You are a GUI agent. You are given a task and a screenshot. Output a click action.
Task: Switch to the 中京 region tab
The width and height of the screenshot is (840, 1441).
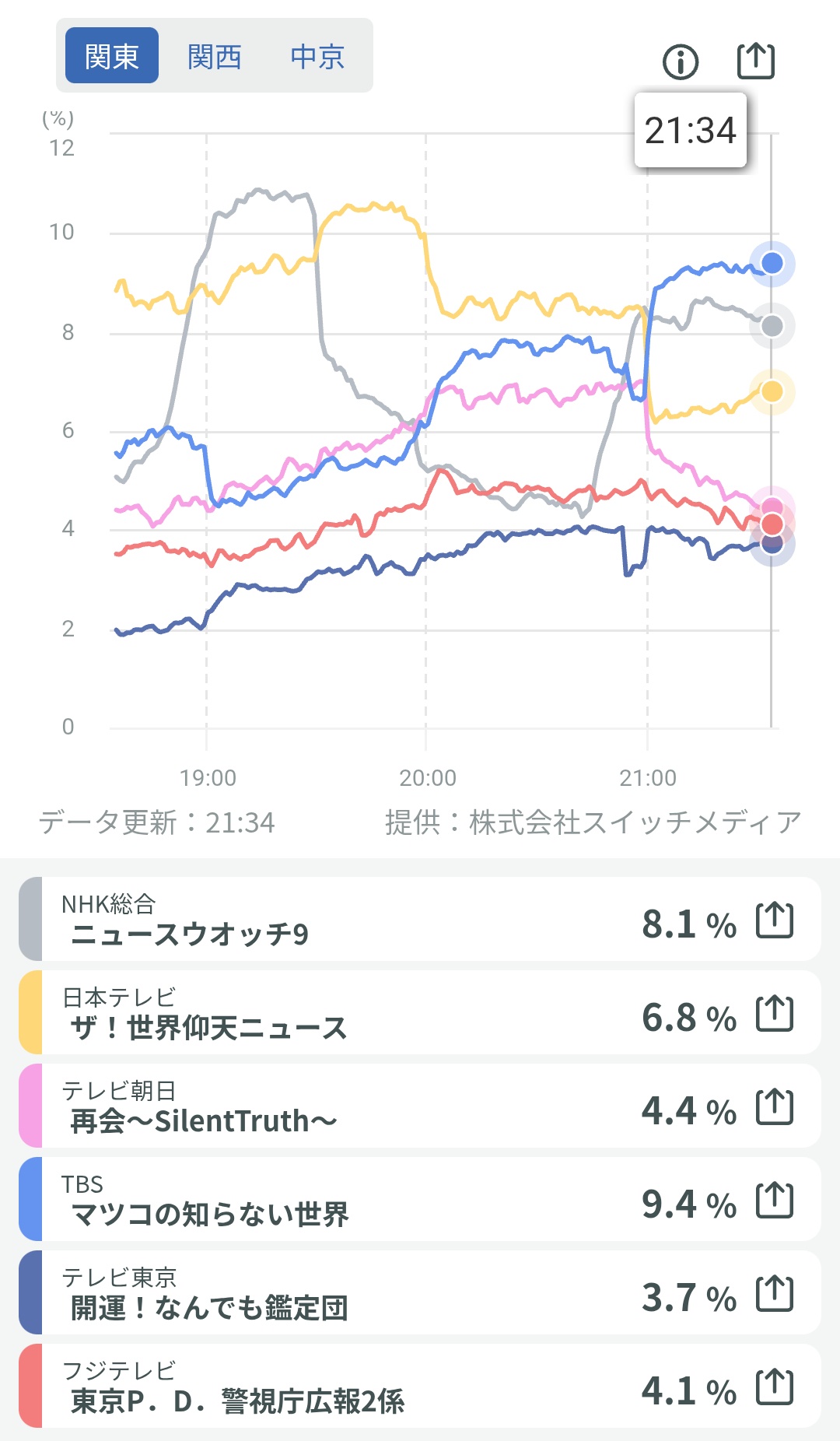click(317, 56)
